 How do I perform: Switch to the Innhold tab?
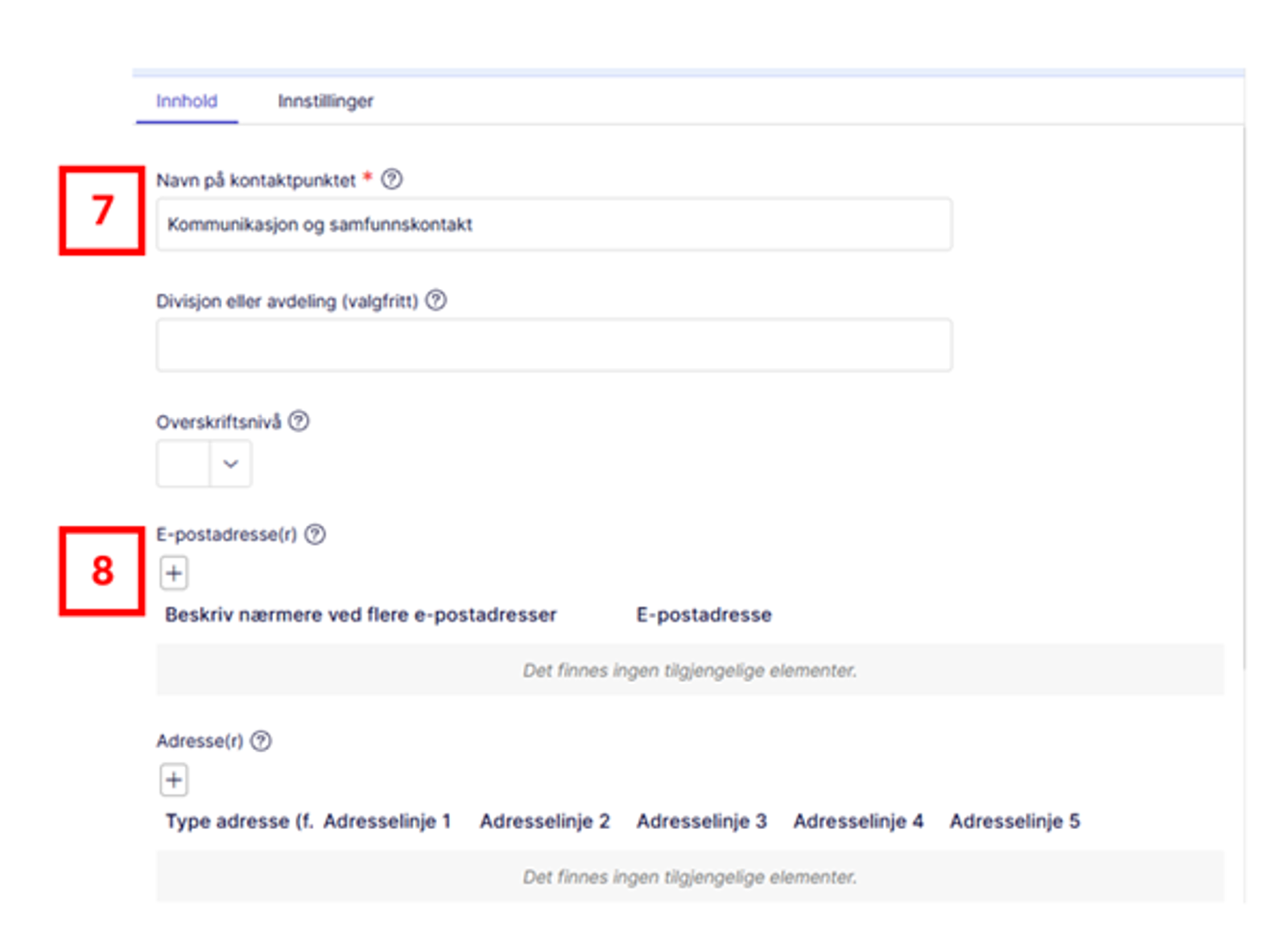point(187,101)
